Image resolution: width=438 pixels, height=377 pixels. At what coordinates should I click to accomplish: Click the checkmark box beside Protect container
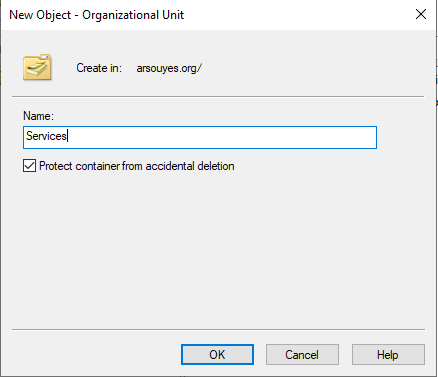coord(29,166)
